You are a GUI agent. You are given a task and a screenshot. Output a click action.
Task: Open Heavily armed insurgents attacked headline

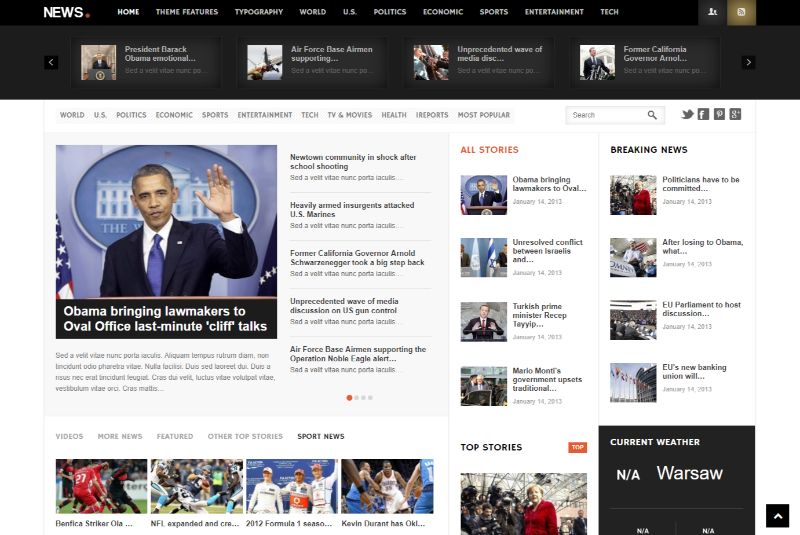tap(352, 210)
